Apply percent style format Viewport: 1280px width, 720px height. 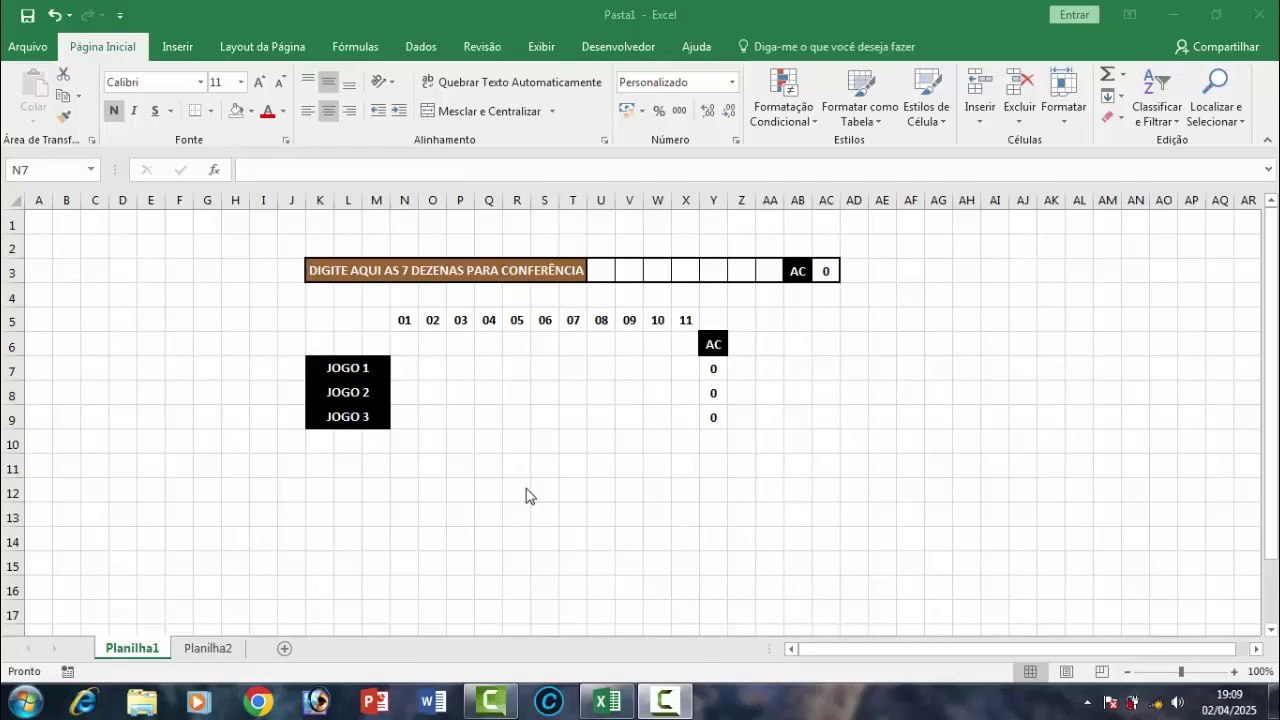[x=659, y=111]
